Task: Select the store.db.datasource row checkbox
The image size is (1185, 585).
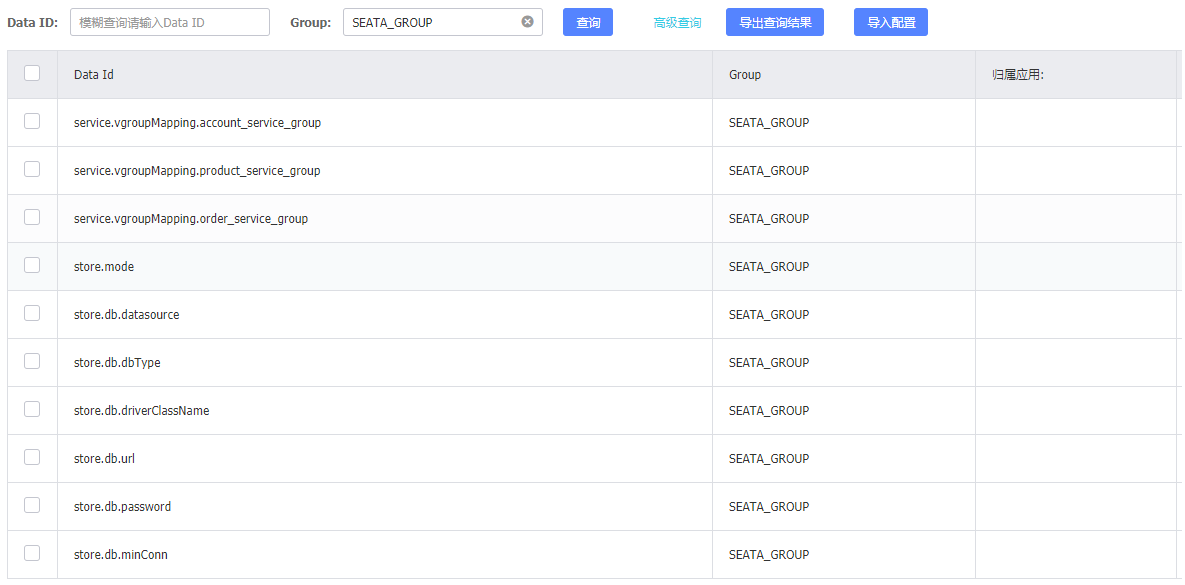Action: click(x=32, y=313)
